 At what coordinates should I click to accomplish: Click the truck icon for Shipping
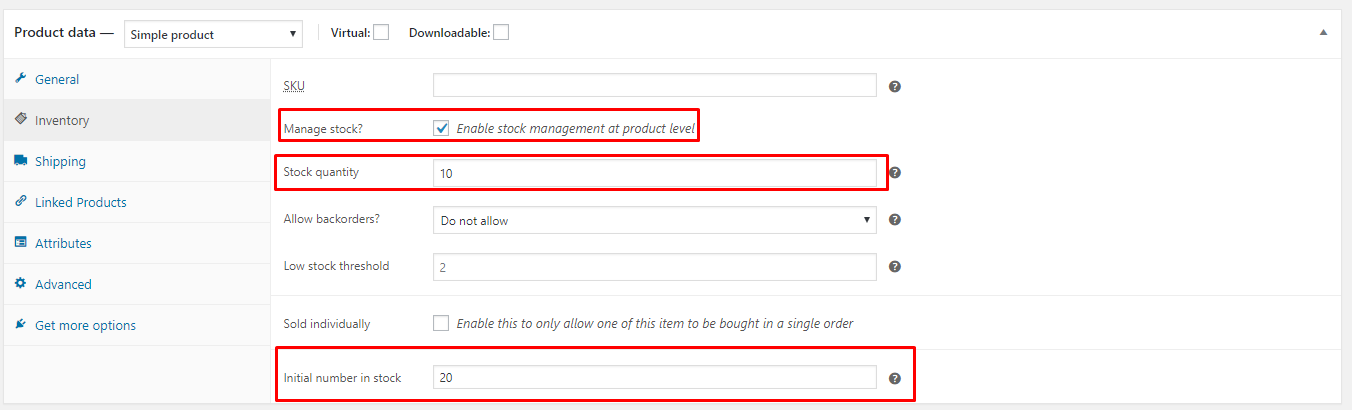[20, 161]
